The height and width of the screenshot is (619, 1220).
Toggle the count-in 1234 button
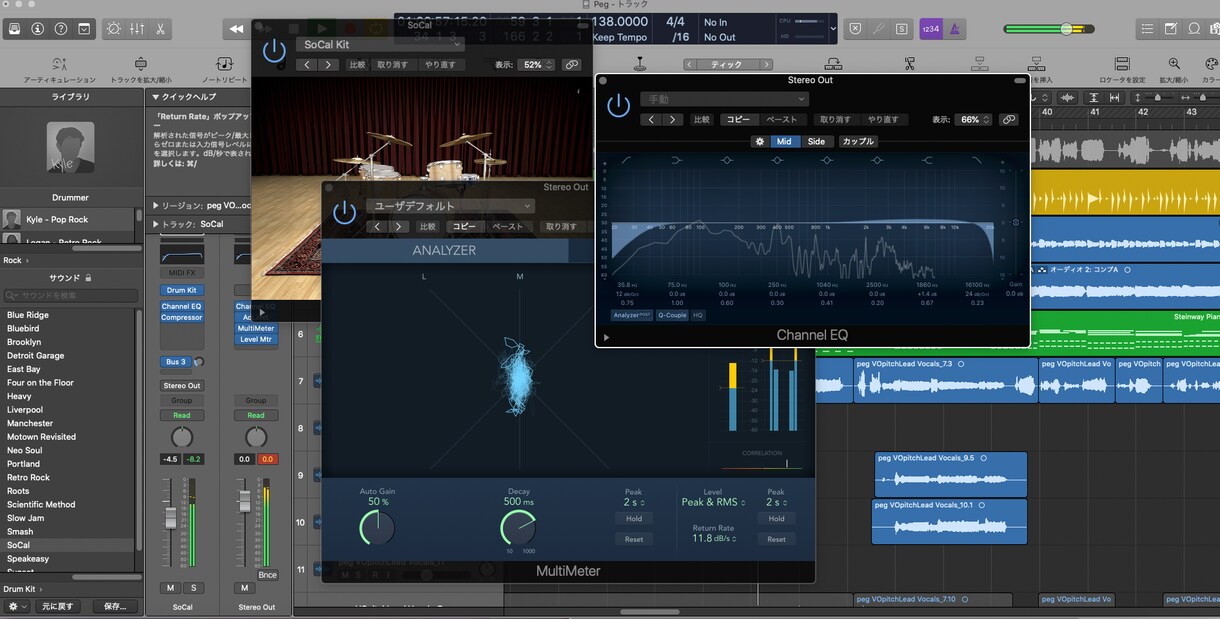pyautogui.click(x=930, y=29)
